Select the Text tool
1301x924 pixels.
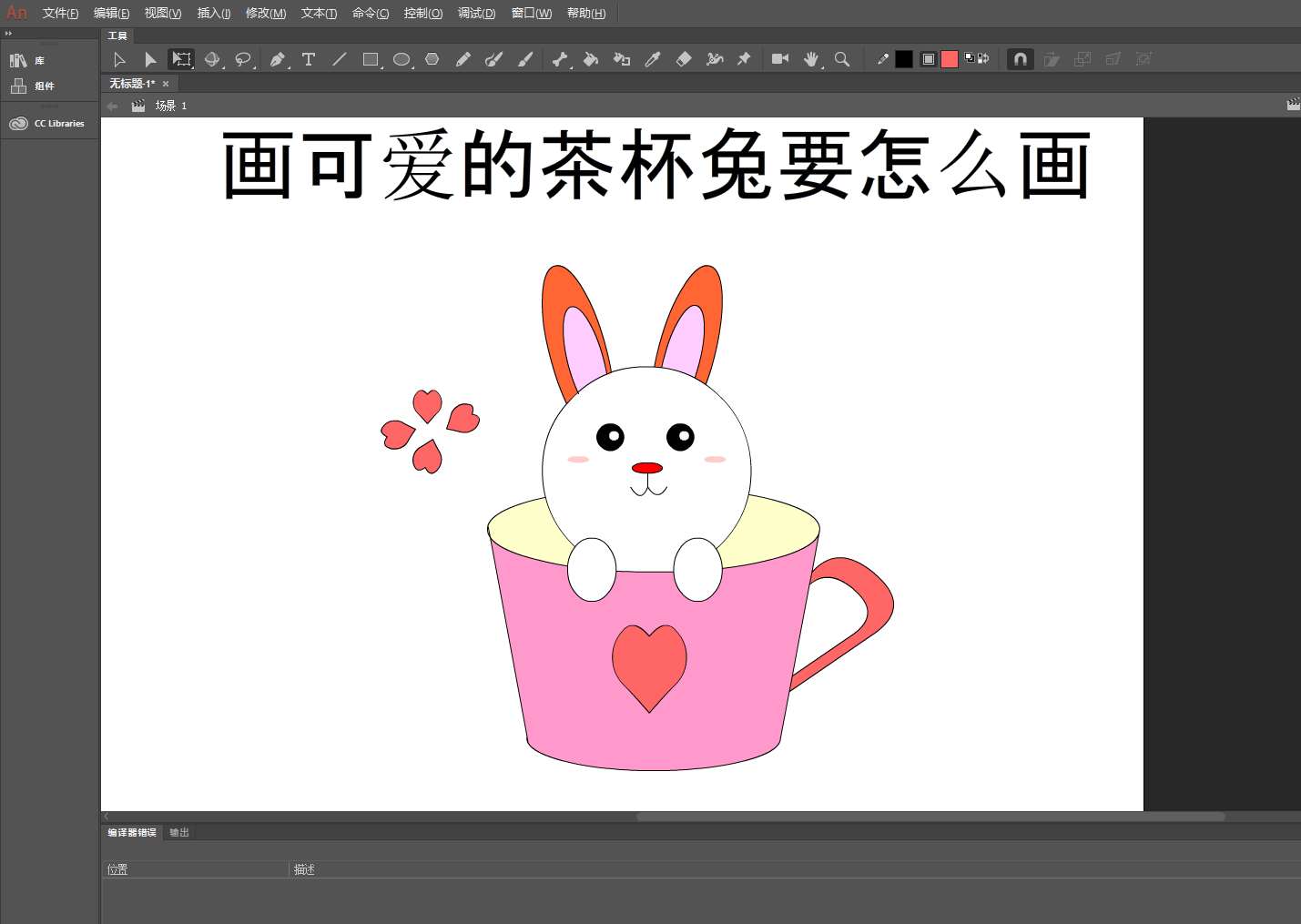309,59
